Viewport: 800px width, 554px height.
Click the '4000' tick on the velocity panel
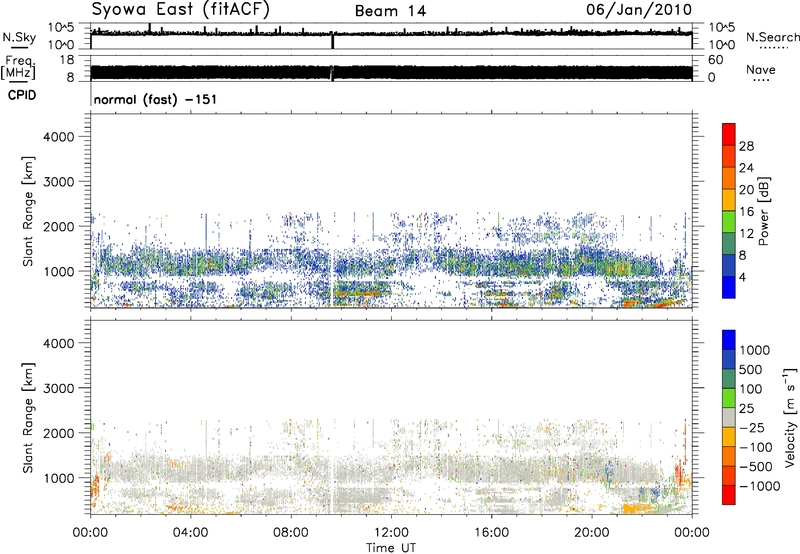[58, 343]
